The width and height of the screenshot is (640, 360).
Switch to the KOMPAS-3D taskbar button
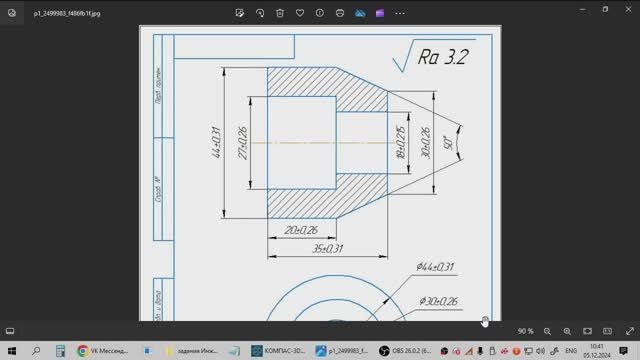click(x=278, y=351)
